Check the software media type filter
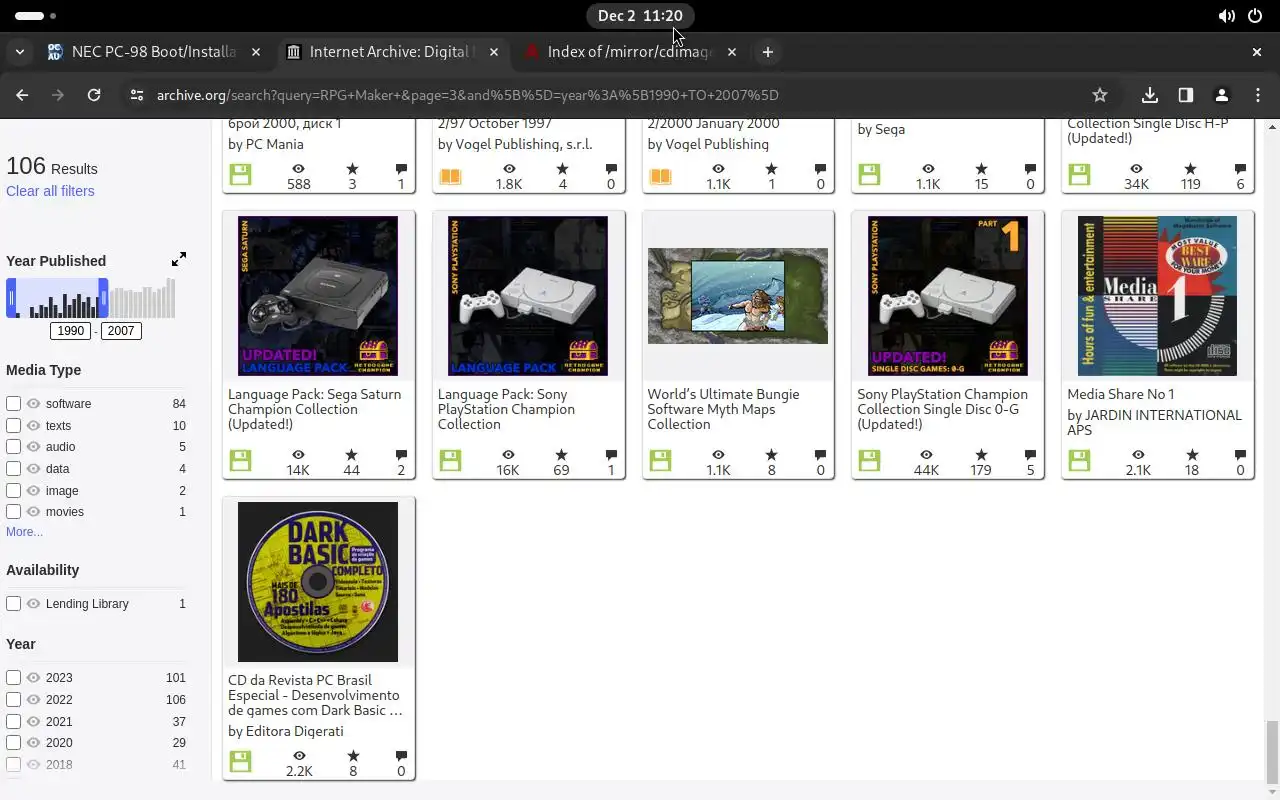Viewport: 1280px width, 800px height. [14, 404]
